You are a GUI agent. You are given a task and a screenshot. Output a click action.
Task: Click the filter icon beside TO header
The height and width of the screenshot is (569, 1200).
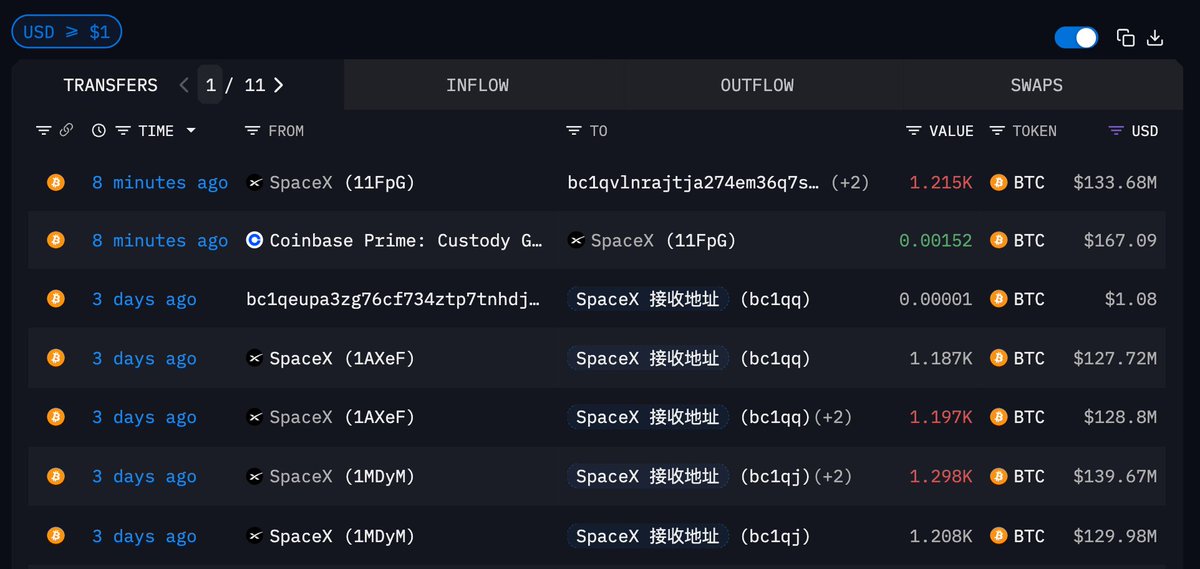click(x=573, y=131)
